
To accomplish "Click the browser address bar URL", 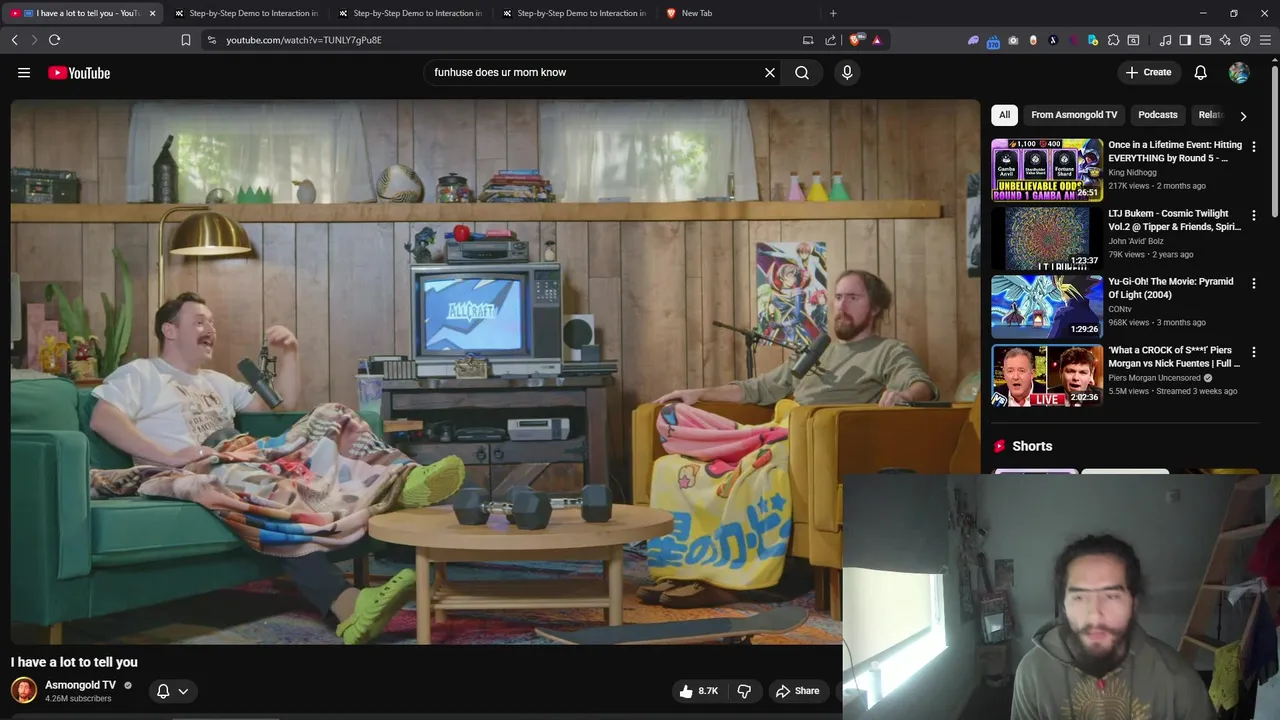I will (304, 40).
